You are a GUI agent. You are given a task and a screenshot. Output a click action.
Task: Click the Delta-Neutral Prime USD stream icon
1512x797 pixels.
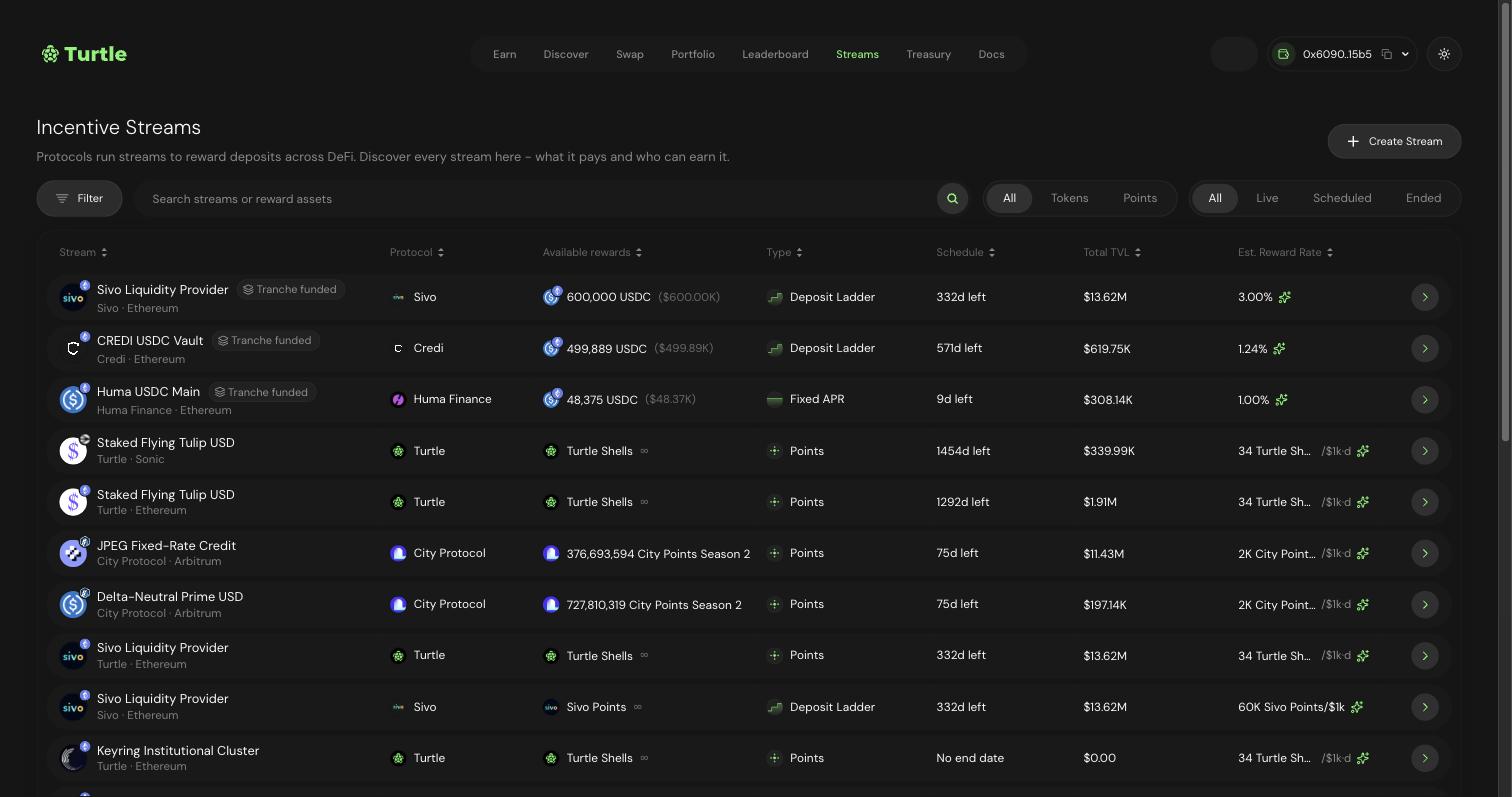click(73, 604)
